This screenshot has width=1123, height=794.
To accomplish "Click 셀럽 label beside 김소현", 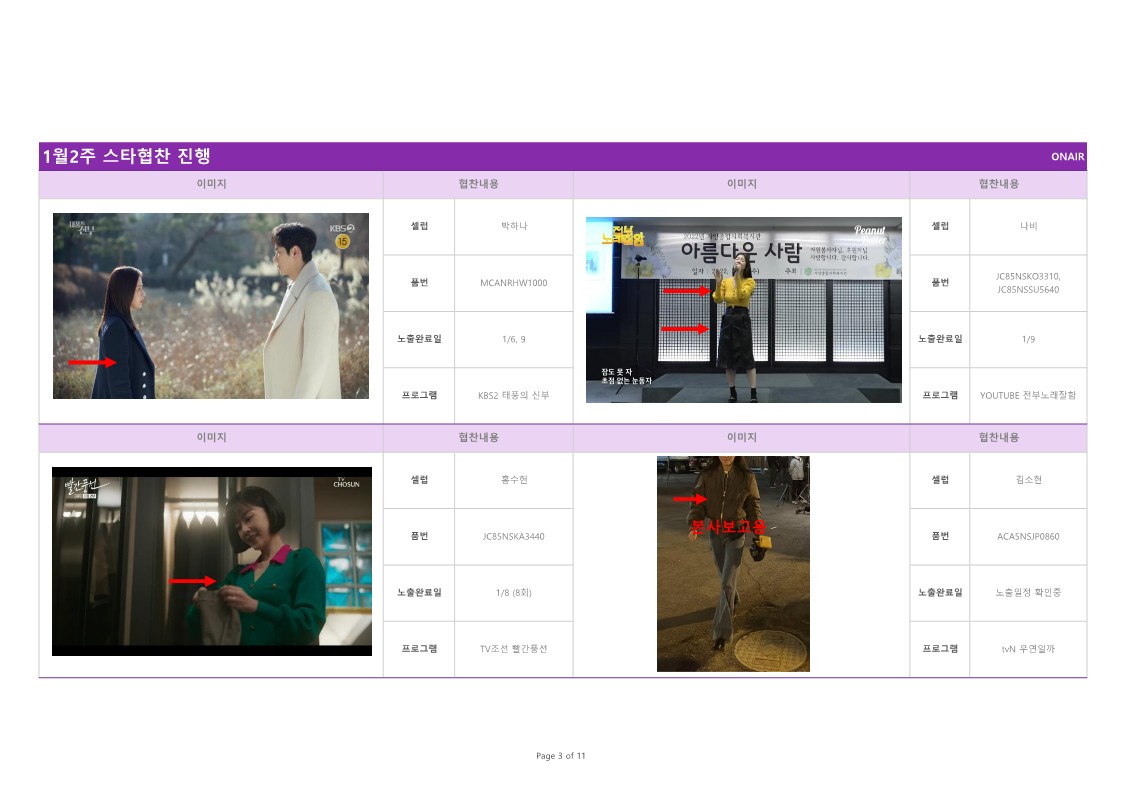I will pyautogui.click(x=940, y=480).
